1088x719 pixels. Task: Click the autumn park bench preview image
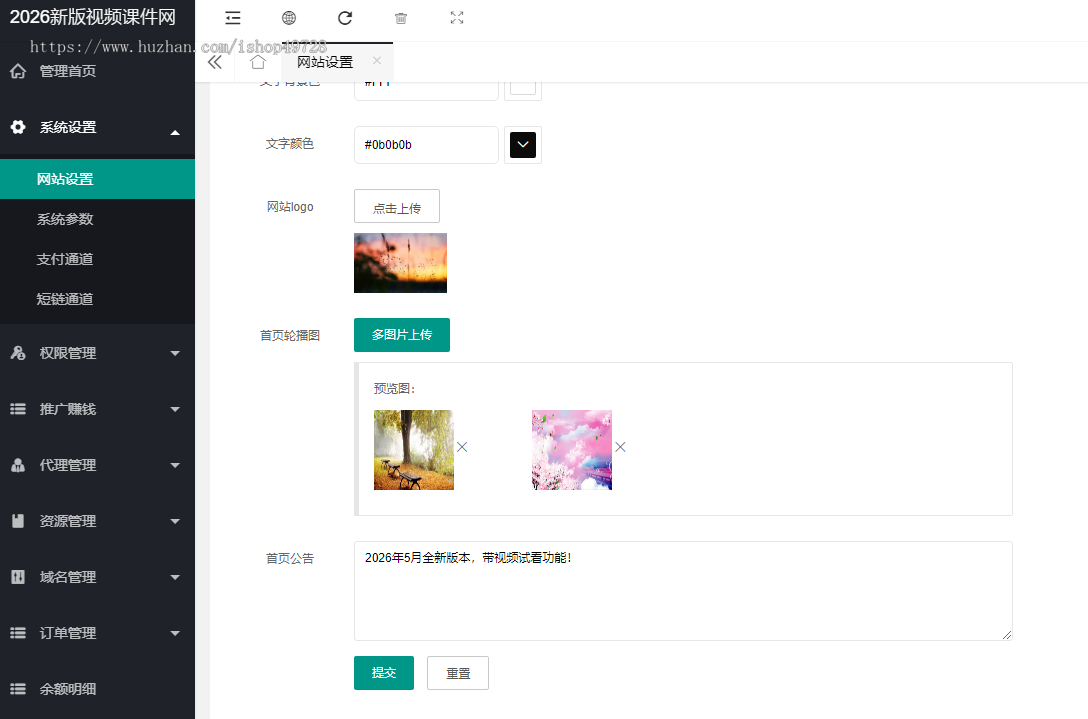pos(414,450)
